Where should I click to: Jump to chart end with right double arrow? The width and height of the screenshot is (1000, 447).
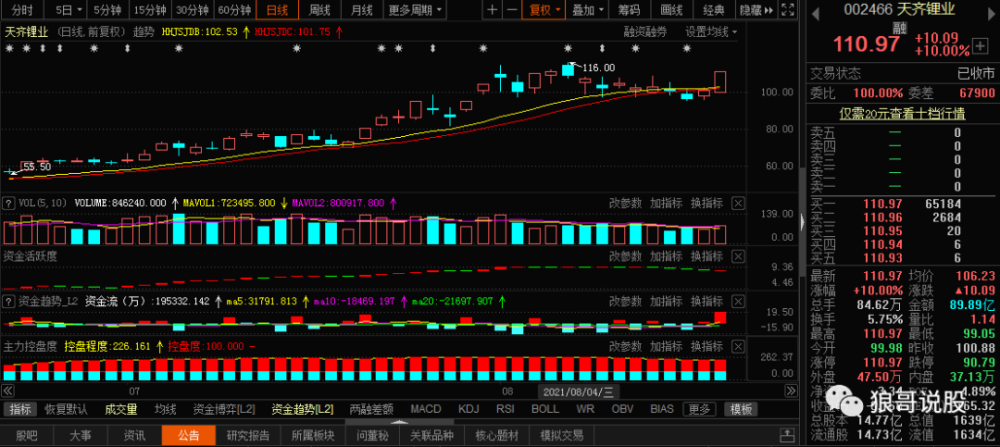(x=790, y=390)
